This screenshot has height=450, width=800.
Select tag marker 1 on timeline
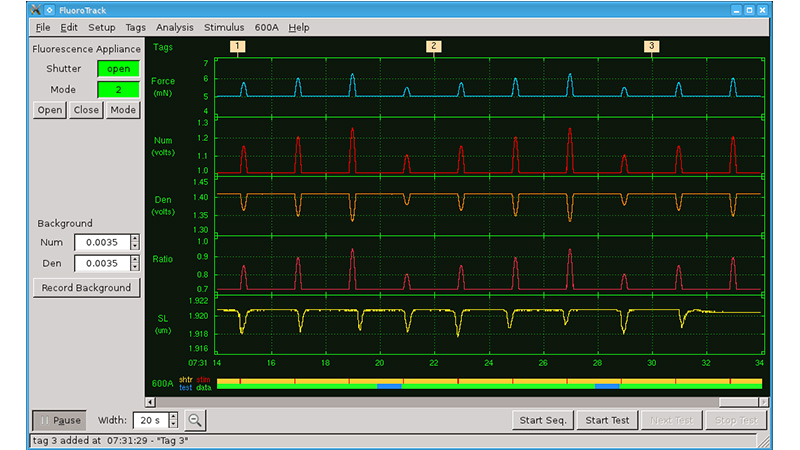pos(237,46)
